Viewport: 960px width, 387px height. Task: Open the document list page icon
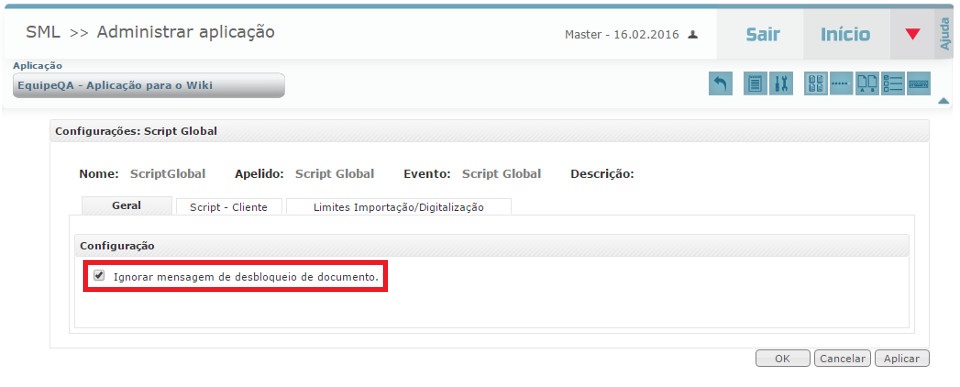[x=756, y=84]
